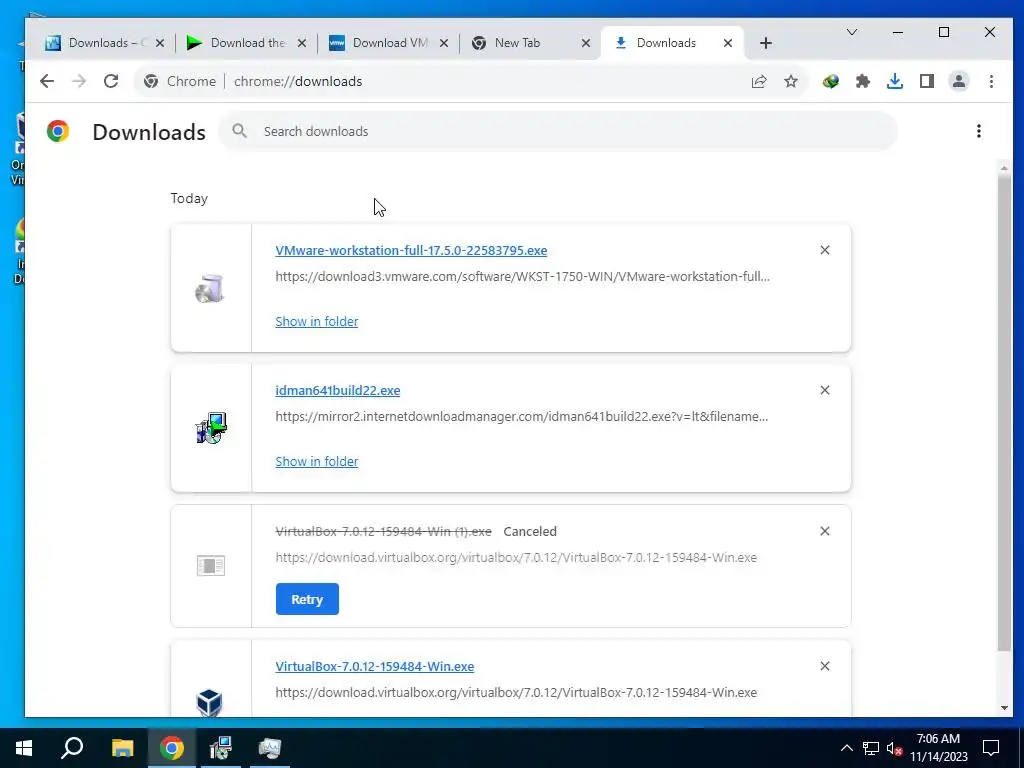Bookmark this tab with star icon
Screen dimensions: 1024x768
(x=791, y=81)
